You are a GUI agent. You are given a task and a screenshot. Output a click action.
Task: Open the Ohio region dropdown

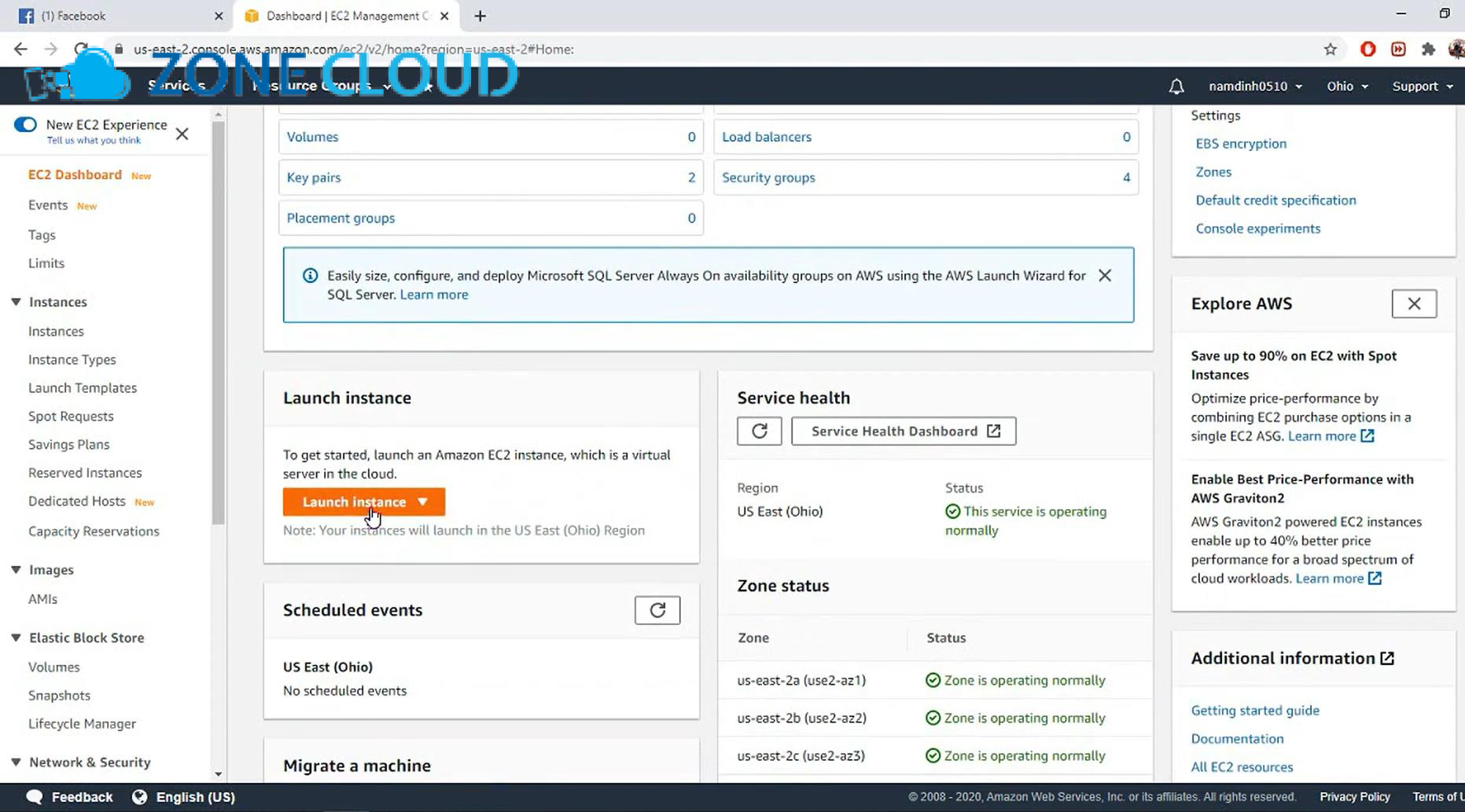[x=1347, y=86]
